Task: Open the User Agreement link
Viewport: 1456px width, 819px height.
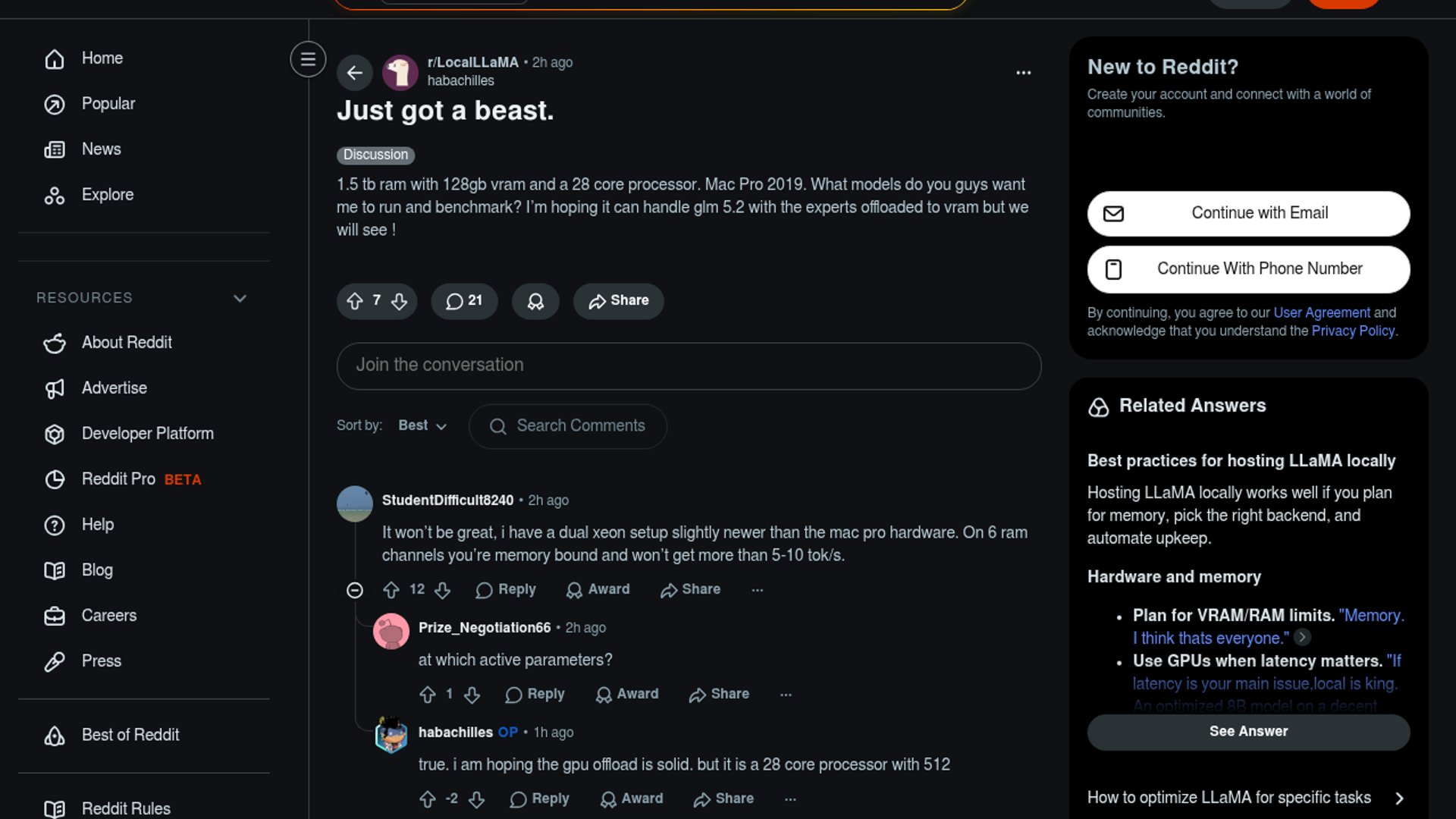Action: 1321,312
